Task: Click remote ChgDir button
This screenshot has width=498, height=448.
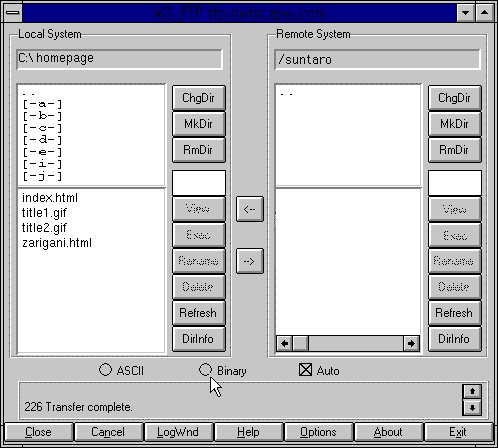Action: point(455,98)
